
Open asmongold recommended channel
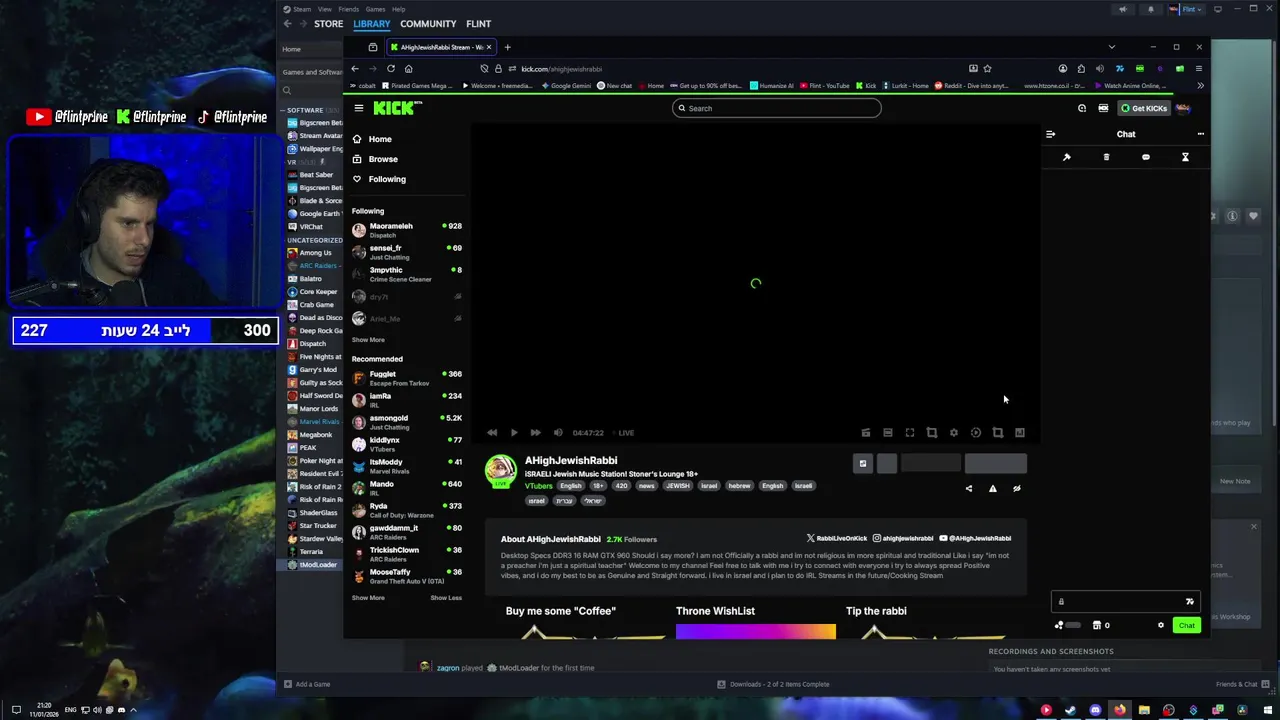406,422
